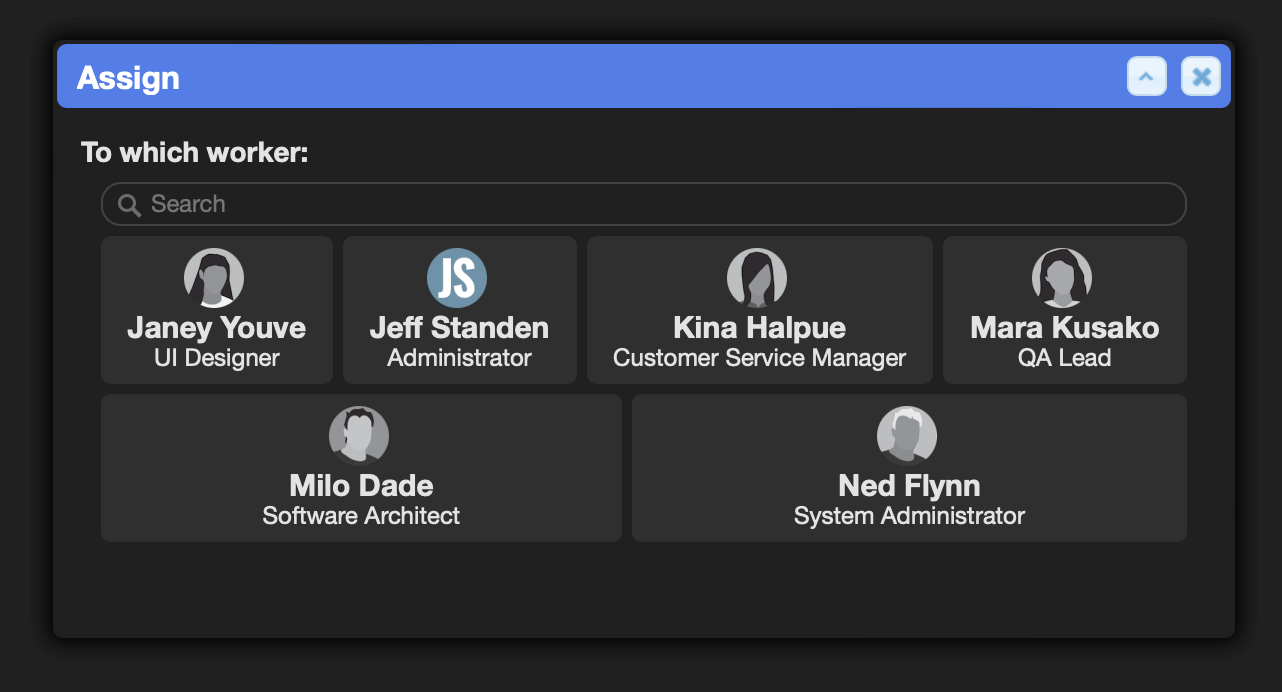Pick Mara Kusako by her name
The height and width of the screenshot is (692, 1282).
[1065, 328]
